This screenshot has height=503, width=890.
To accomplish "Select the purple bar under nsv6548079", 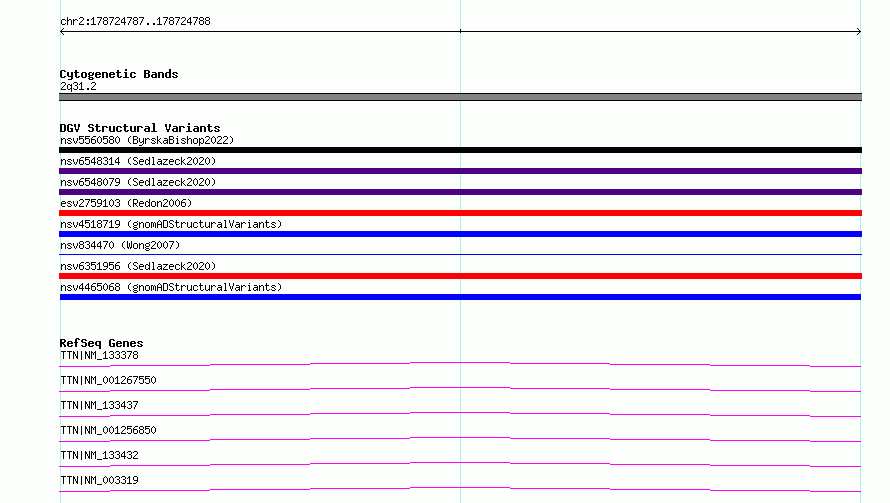I will point(460,192).
